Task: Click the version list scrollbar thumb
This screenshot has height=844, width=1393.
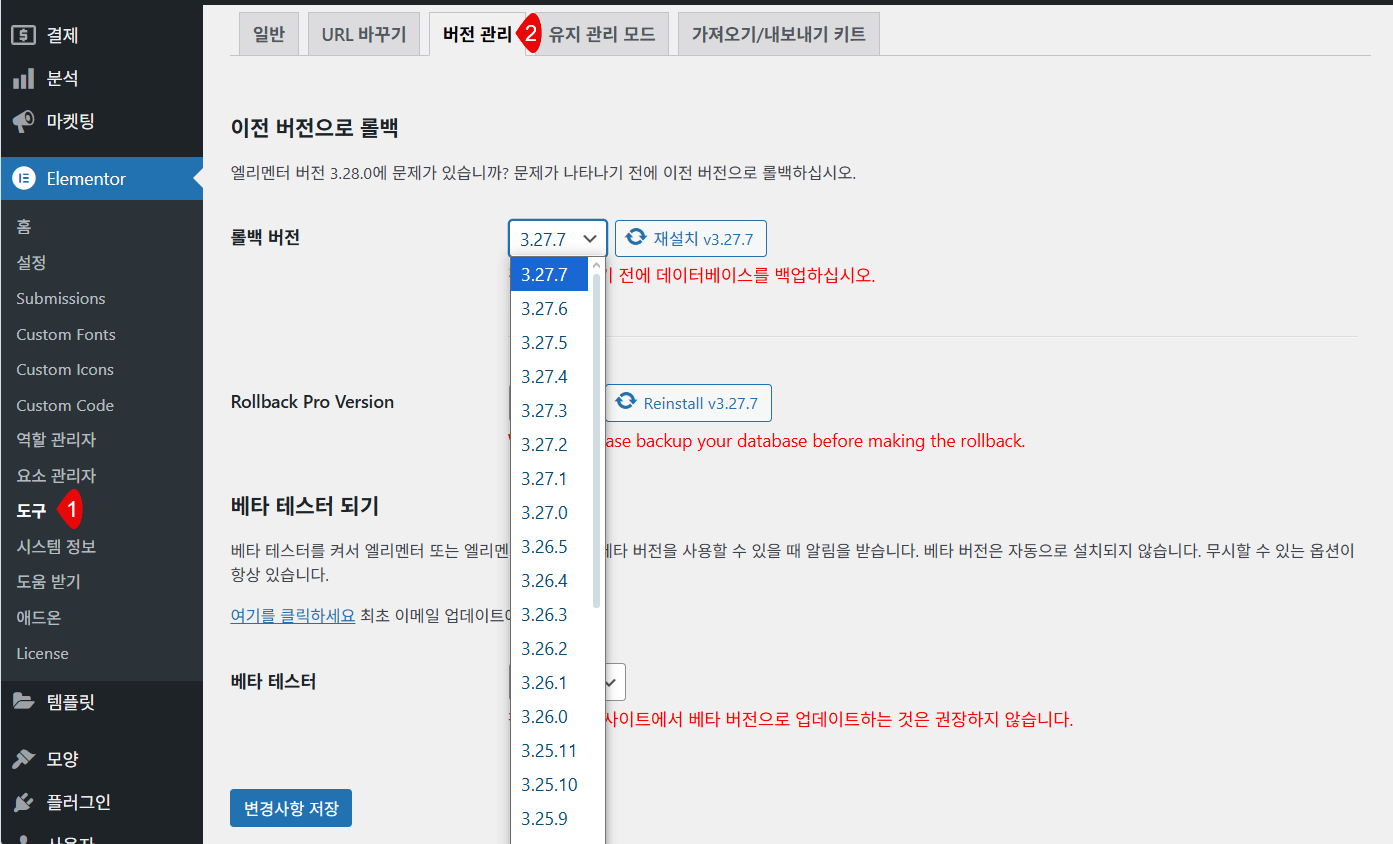Action: point(597,440)
